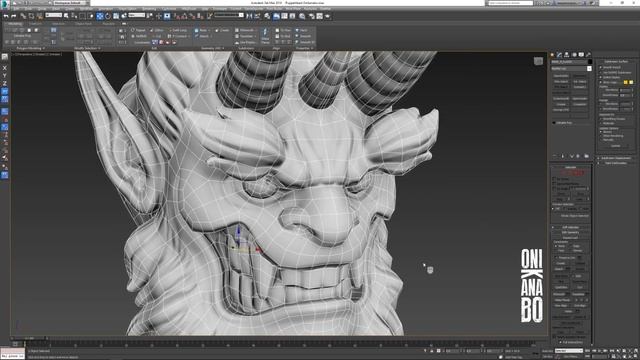Toggle the ribbon display icon
The image size is (640, 360).
click(x=276, y=16)
